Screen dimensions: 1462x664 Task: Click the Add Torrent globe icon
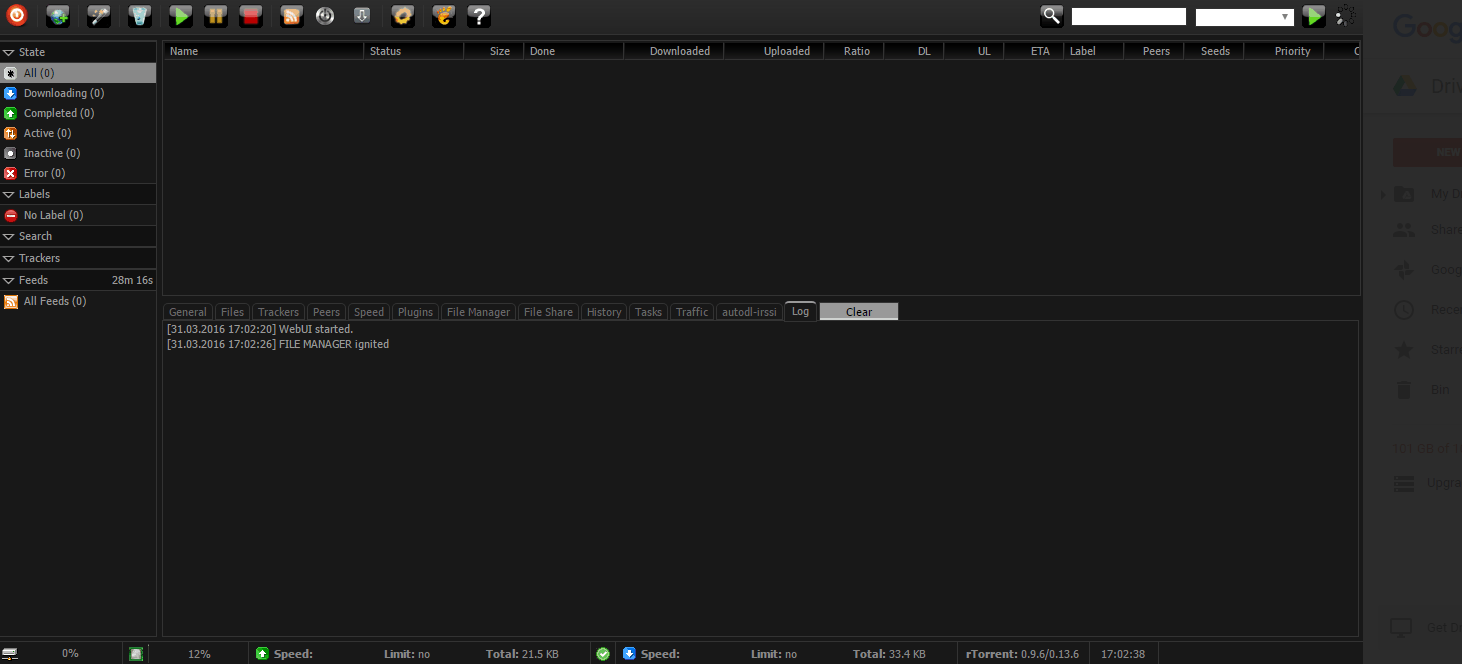(x=58, y=15)
